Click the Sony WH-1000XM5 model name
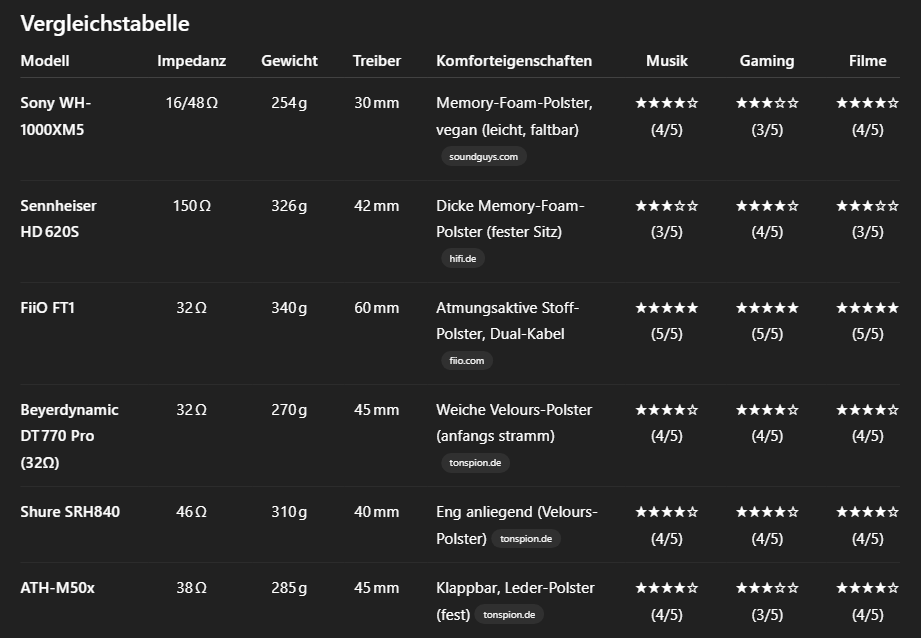The width and height of the screenshot is (921, 638). (x=56, y=116)
